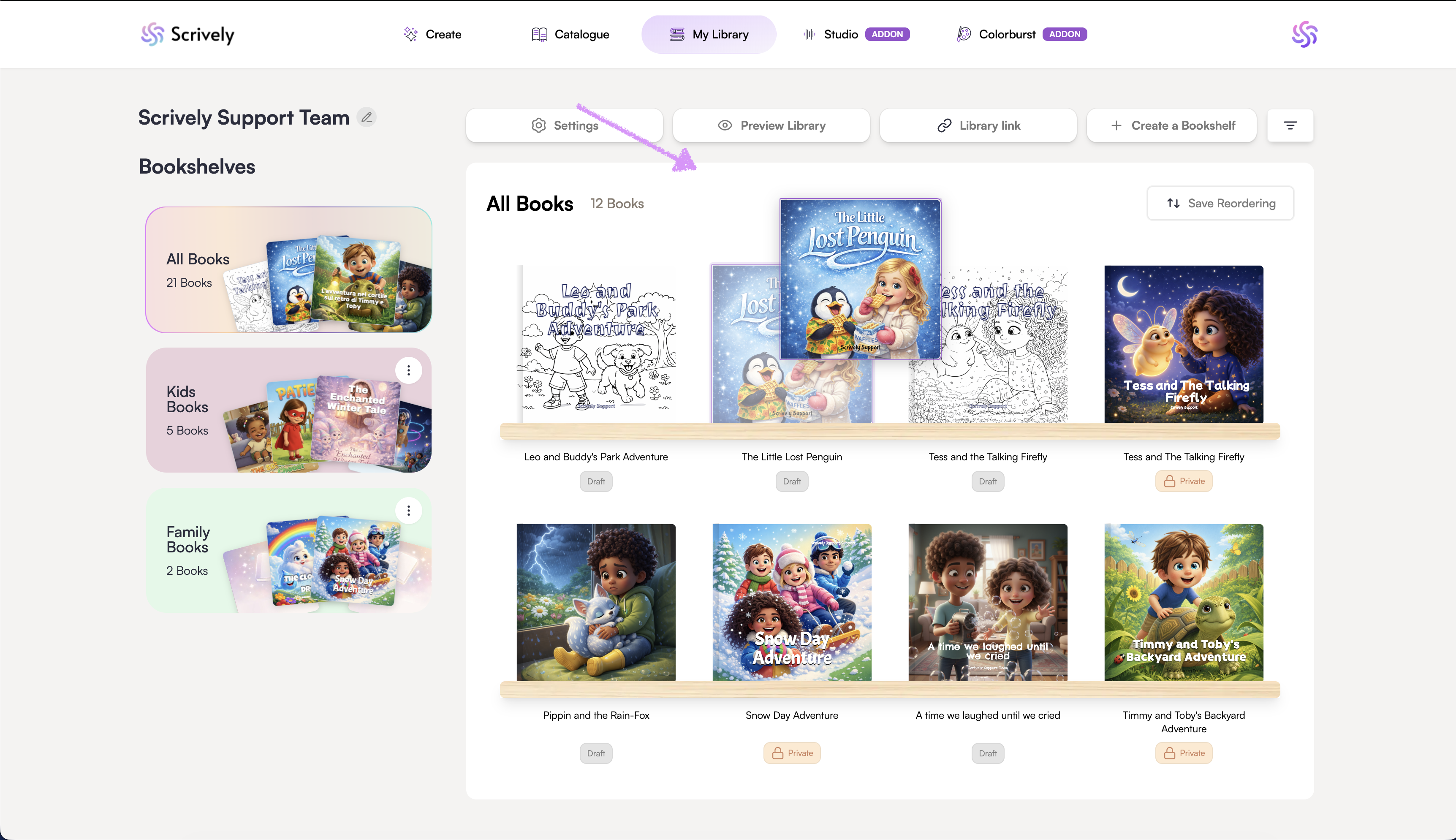Open the filter icon next to Create a Bookshelf
Viewport: 1456px width, 840px height.
(1290, 125)
